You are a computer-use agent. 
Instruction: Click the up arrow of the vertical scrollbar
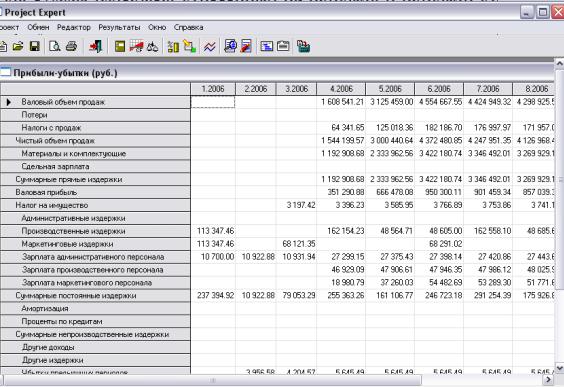(x=560, y=63)
